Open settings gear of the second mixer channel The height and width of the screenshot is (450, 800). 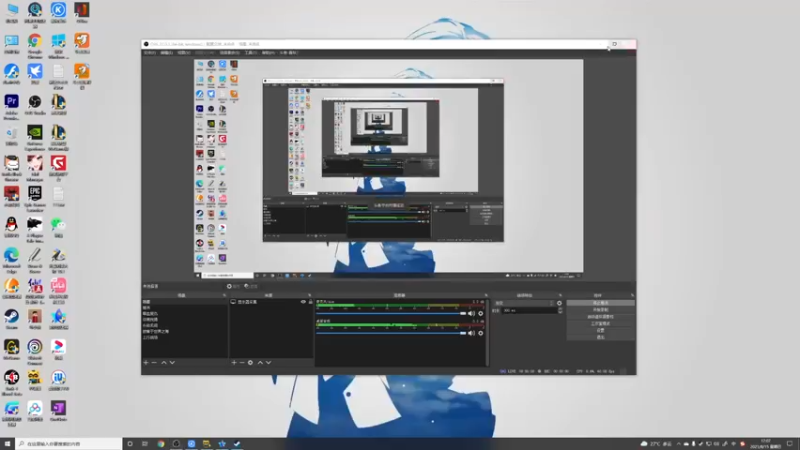click(x=481, y=333)
